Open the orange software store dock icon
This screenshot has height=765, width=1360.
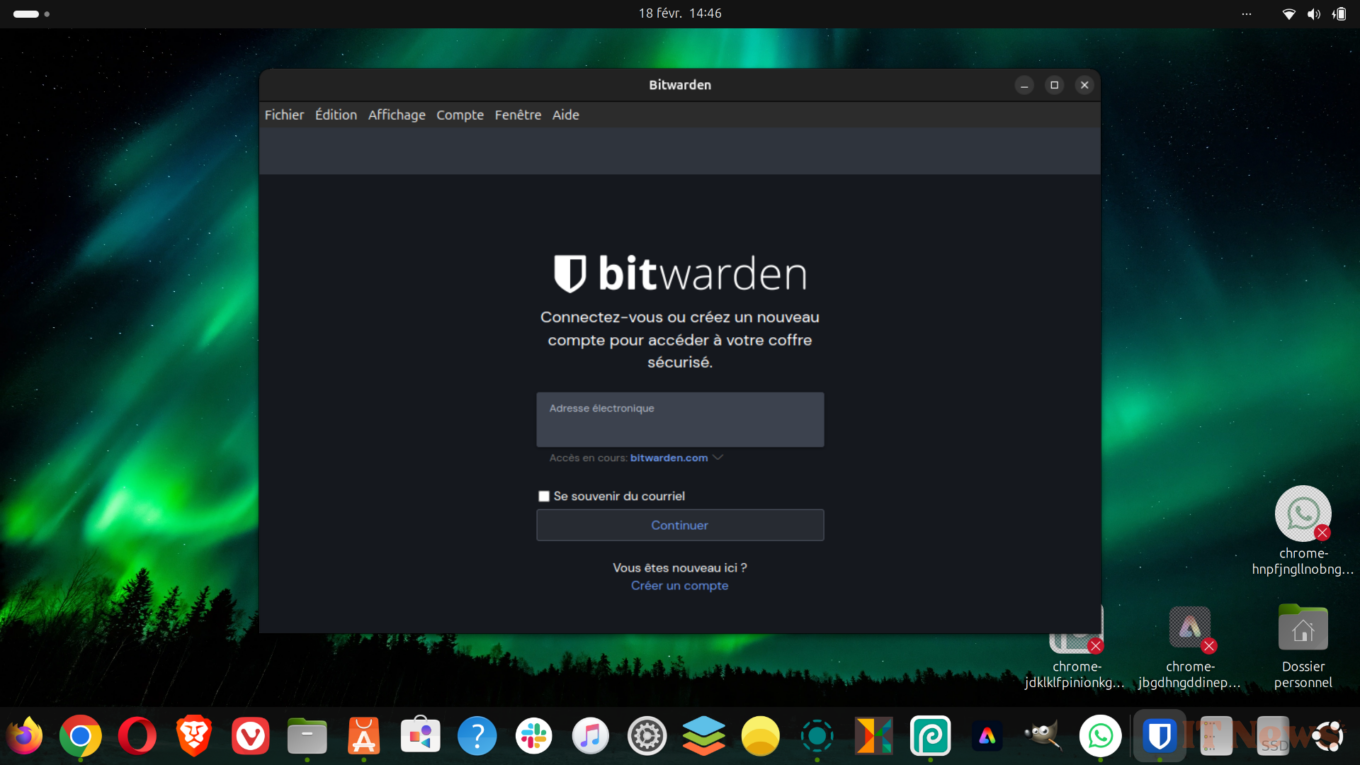[x=364, y=737]
